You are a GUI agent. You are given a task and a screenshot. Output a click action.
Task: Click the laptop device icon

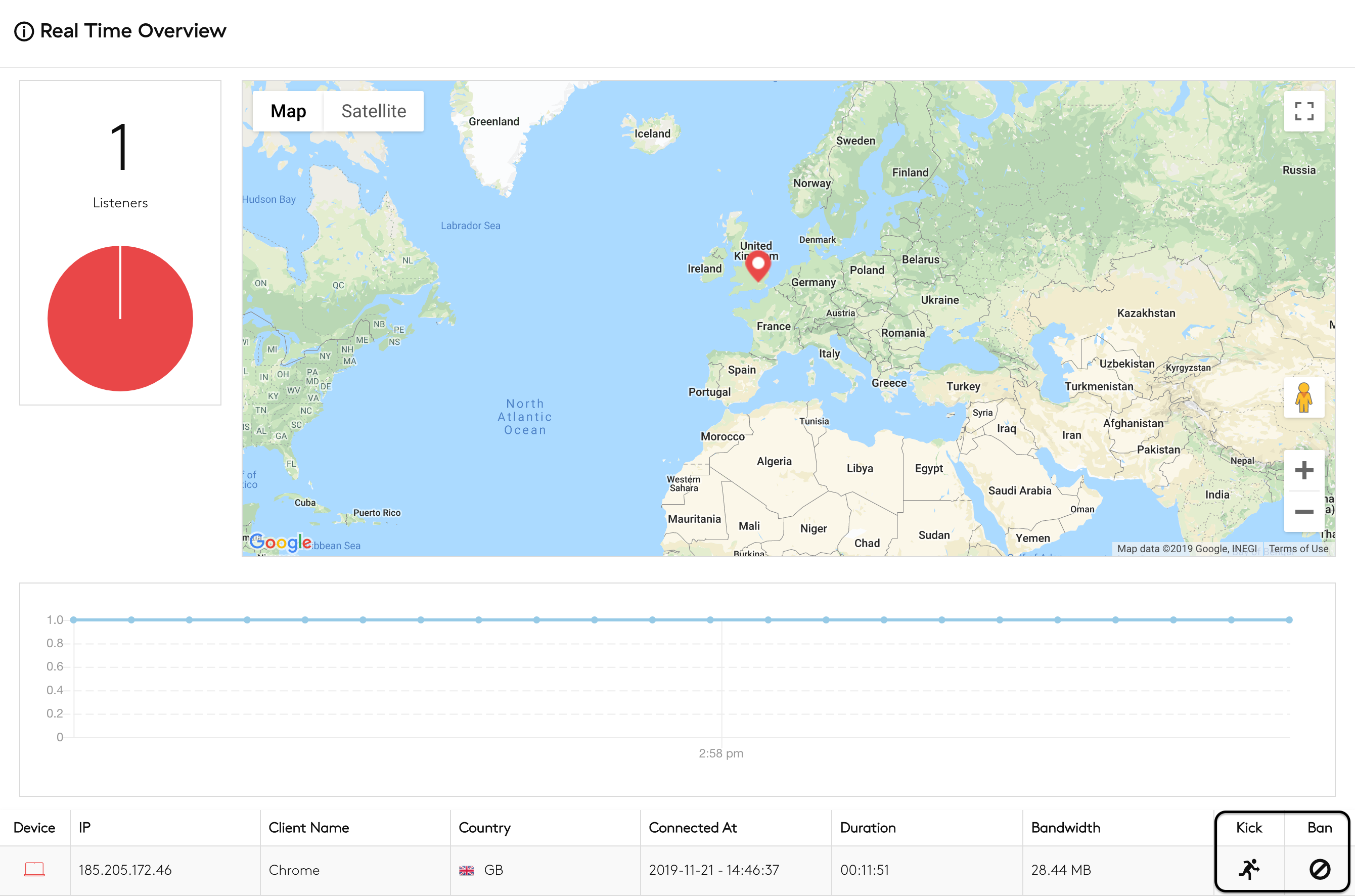34,869
